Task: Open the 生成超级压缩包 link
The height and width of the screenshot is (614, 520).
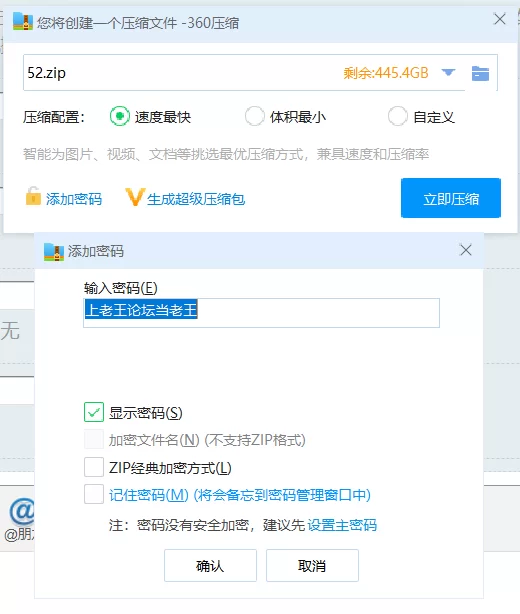Action: coord(196,199)
